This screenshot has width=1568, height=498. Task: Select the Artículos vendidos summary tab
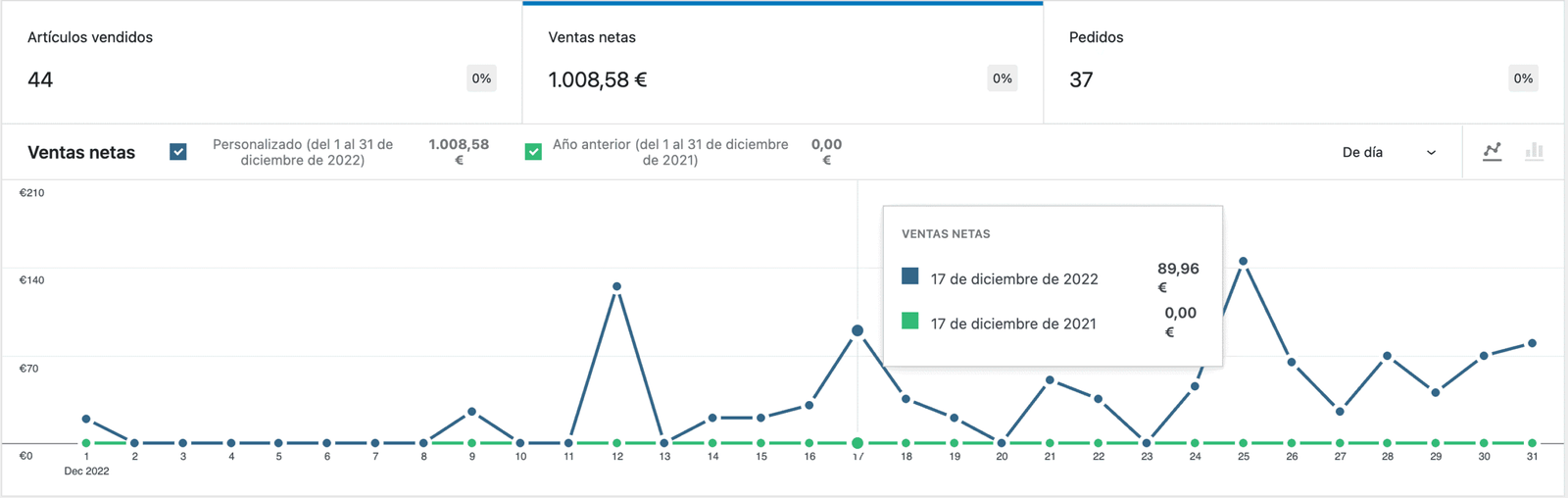(x=261, y=62)
